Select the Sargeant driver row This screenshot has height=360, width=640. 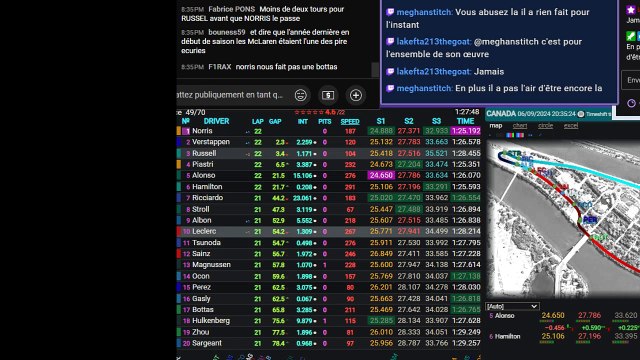click(x=329, y=343)
